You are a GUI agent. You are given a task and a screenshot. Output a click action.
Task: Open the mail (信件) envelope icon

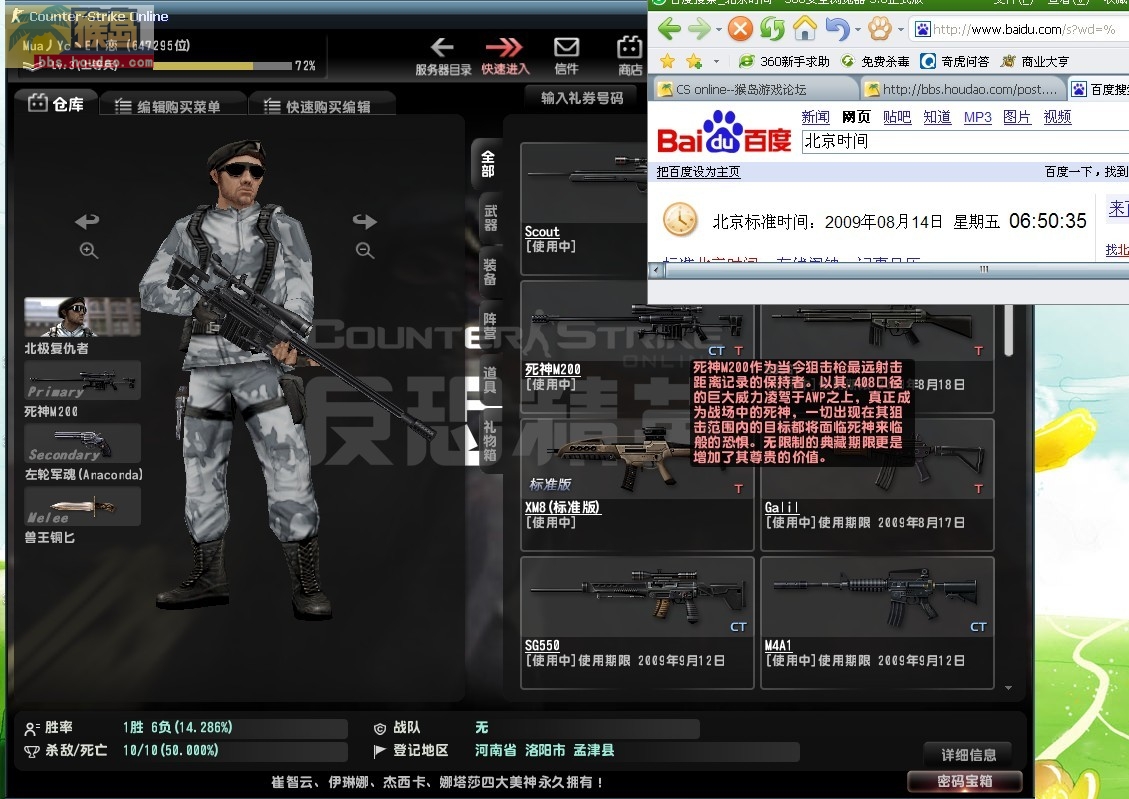pyautogui.click(x=567, y=48)
